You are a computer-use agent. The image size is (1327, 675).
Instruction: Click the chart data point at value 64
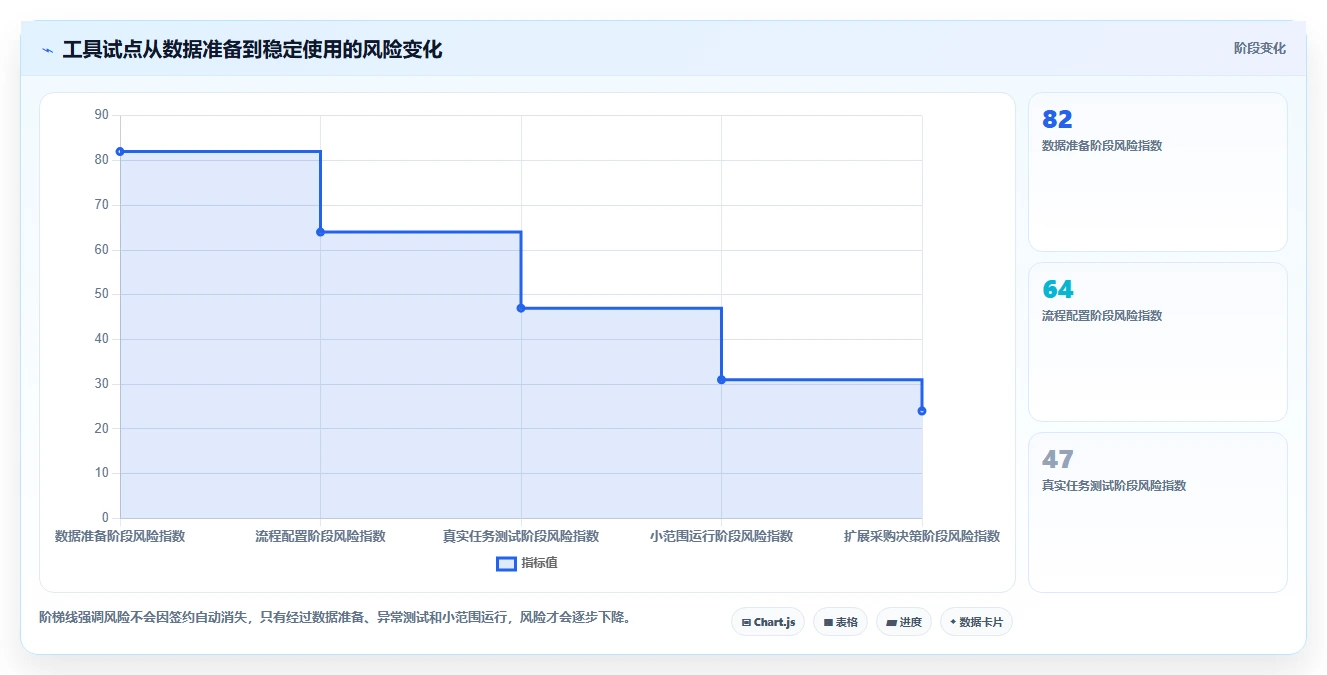coord(320,232)
